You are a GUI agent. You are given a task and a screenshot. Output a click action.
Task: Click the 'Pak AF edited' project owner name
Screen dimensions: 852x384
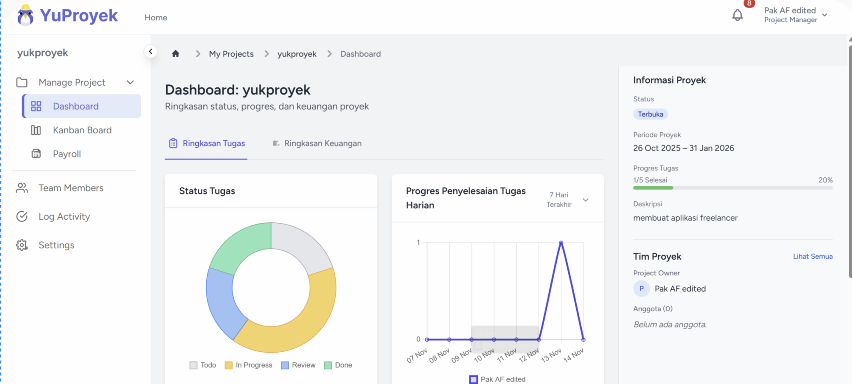point(680,289)
